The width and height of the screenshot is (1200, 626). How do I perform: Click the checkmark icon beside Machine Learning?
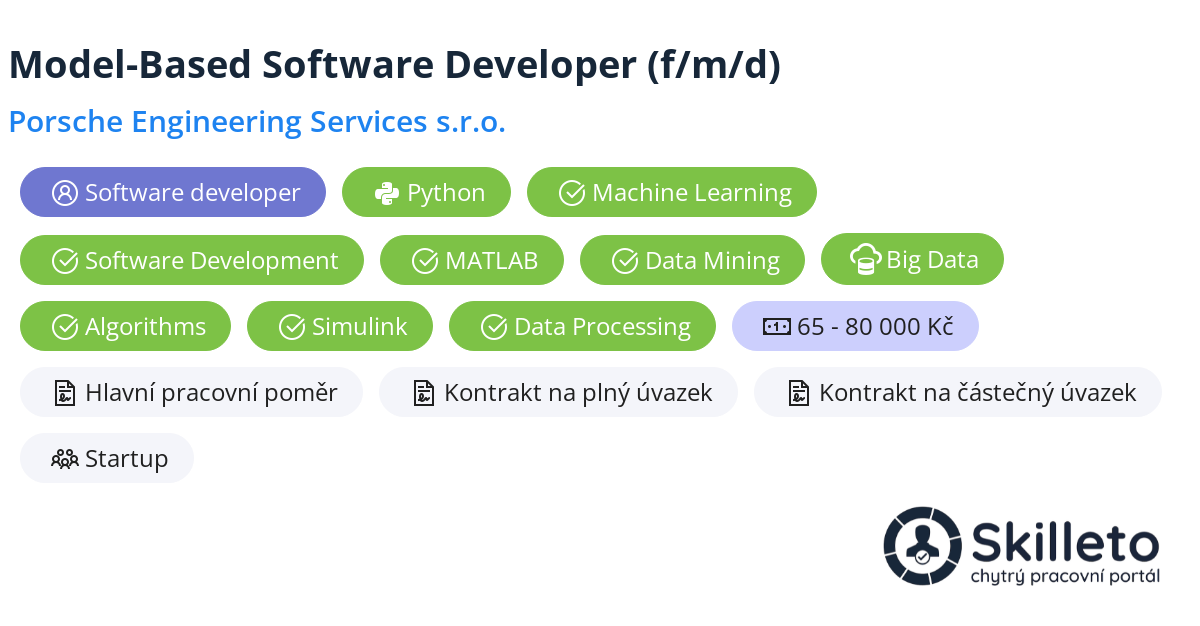coord(572,193)
